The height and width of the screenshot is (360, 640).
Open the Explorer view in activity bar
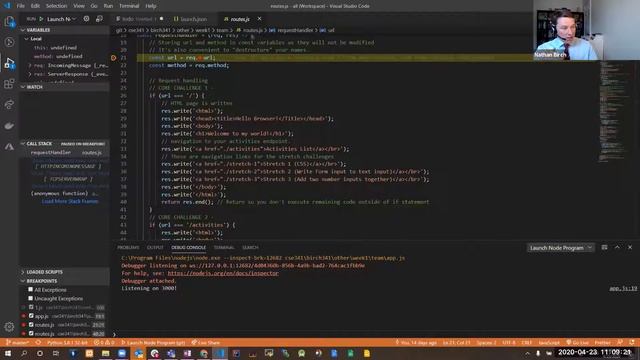click(9, 21)
